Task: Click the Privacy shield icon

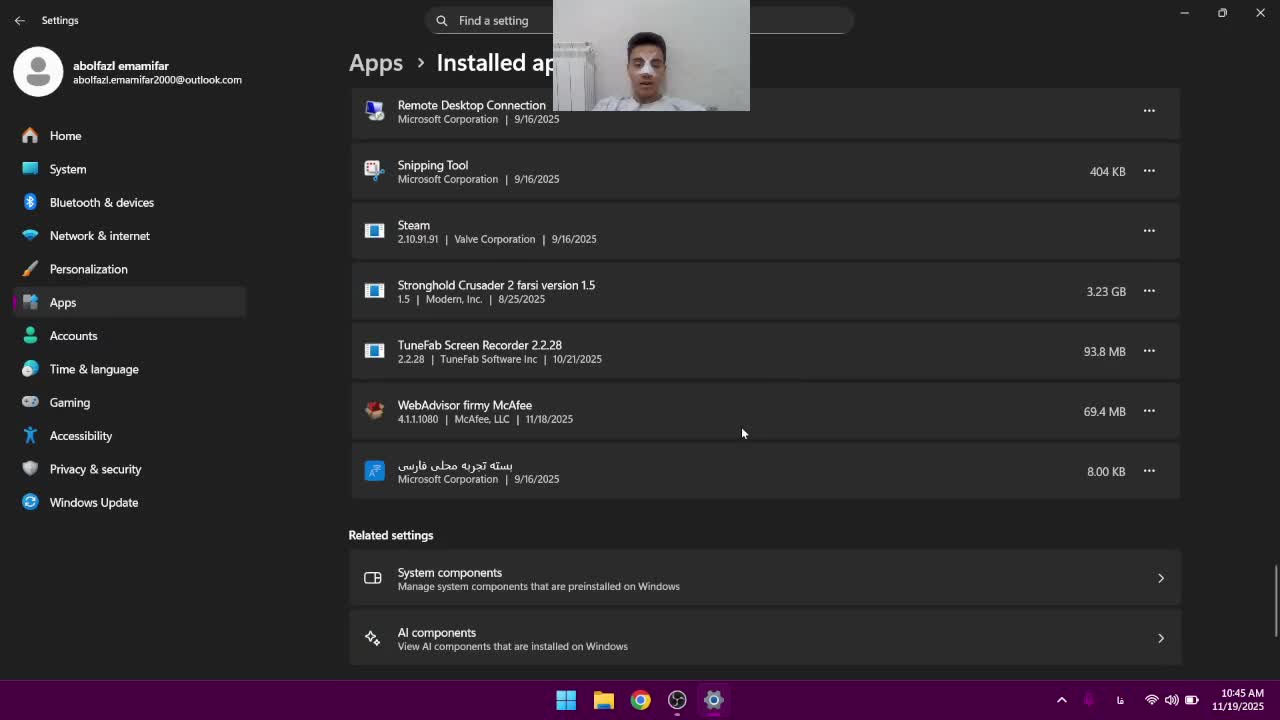Action: [30, 469]
